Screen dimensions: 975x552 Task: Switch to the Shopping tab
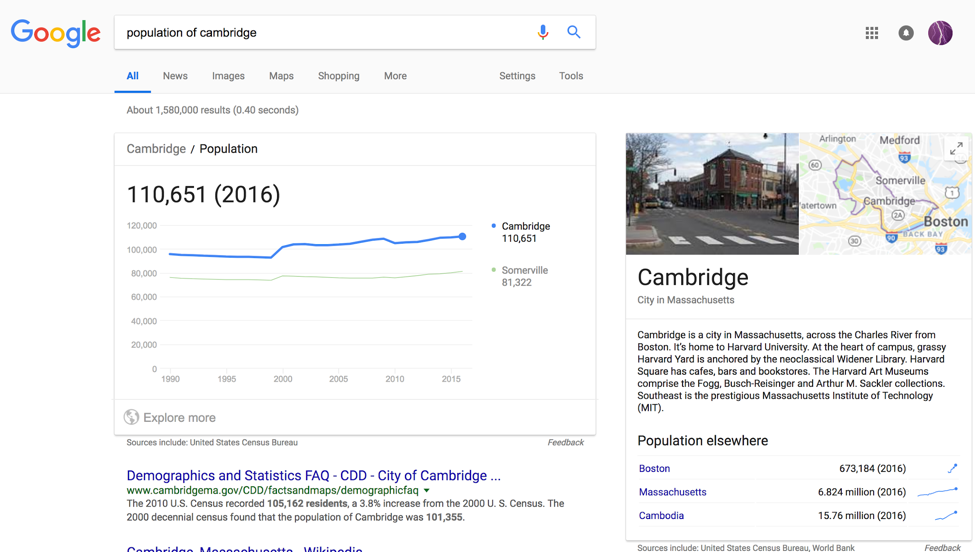pos(339,76)
